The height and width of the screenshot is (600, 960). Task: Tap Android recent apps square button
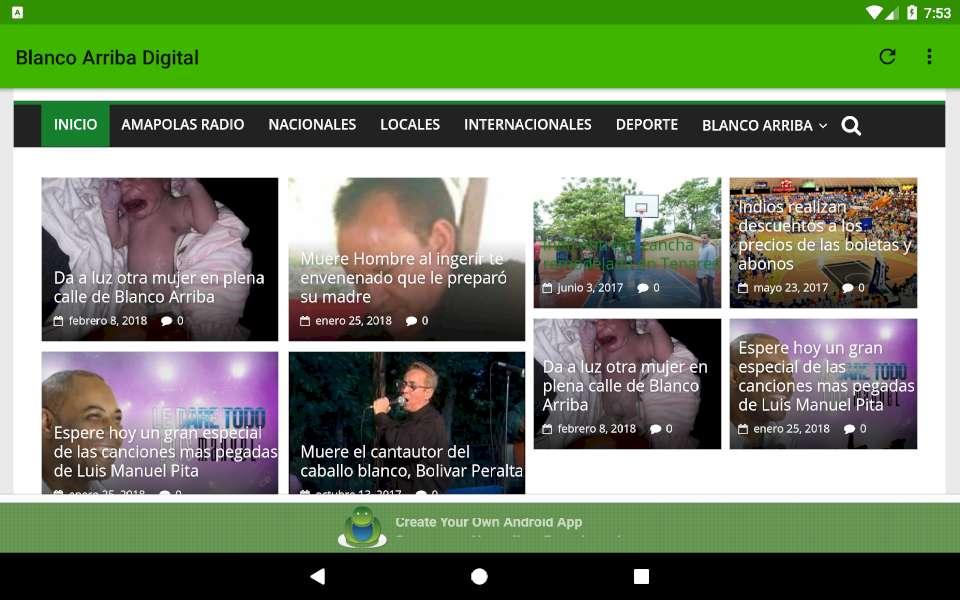coord(641,576)
